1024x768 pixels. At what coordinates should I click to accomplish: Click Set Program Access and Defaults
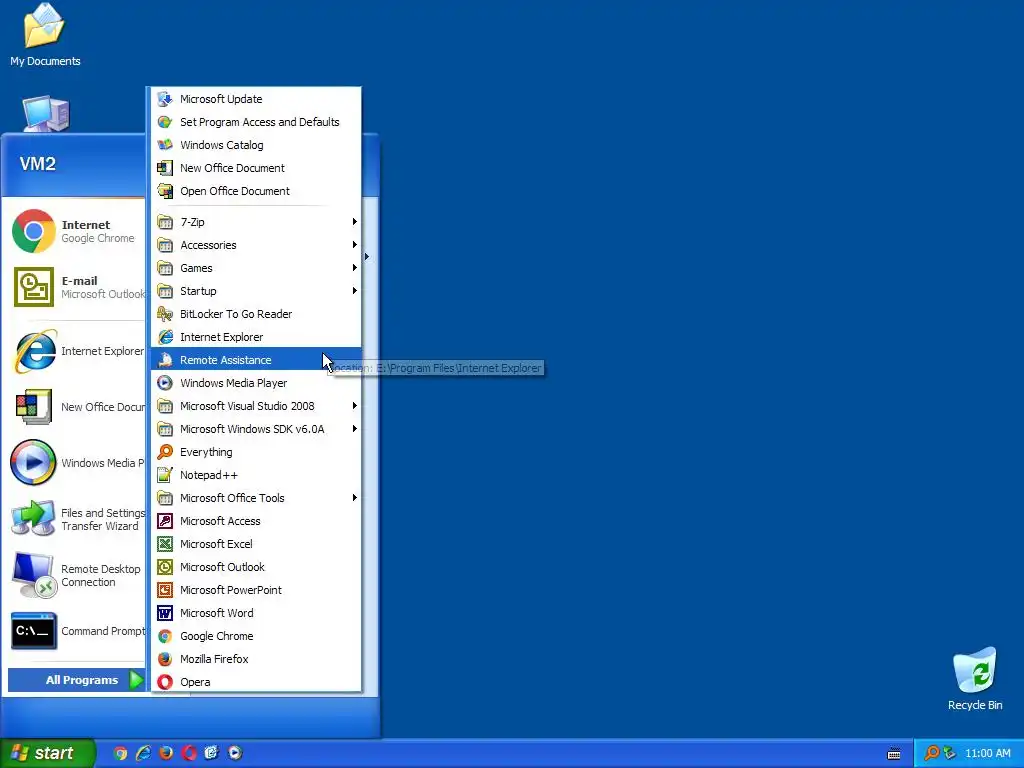coord(256,122)
